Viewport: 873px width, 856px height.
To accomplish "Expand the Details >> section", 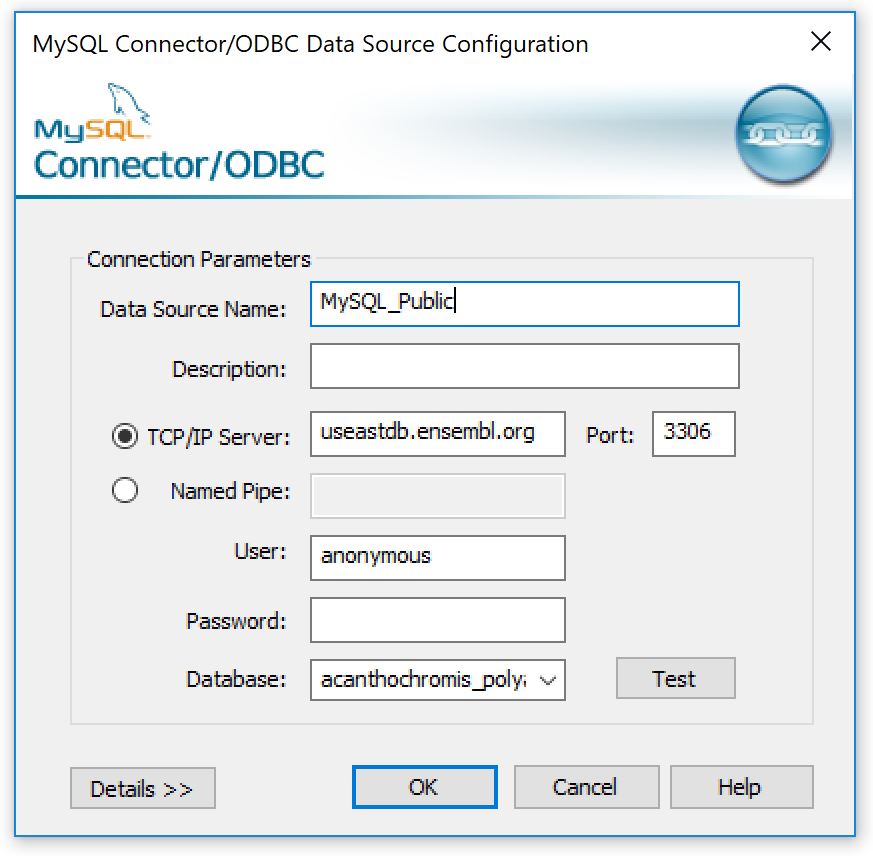I will (x=143, y=788).
